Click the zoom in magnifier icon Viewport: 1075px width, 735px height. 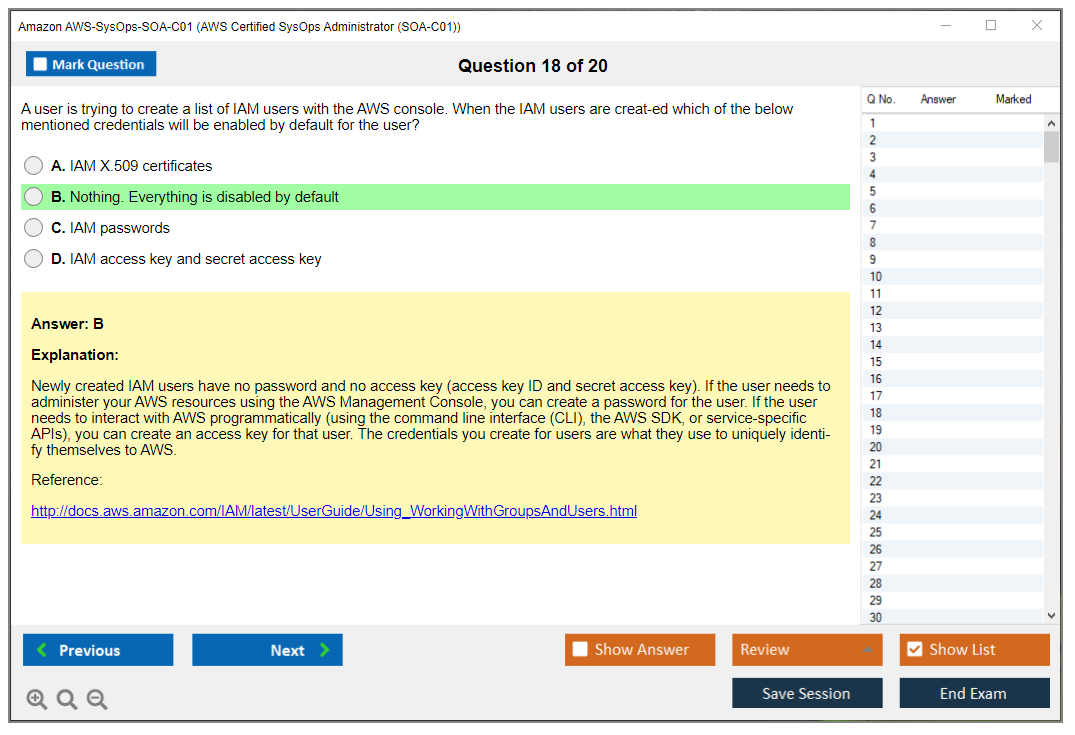pos(37,699)
